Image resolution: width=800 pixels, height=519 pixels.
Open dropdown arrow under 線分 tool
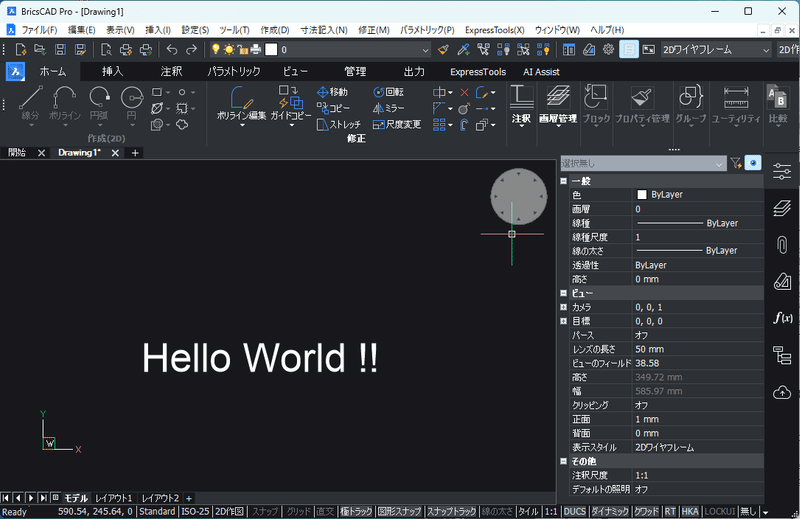tap(31, 125)
